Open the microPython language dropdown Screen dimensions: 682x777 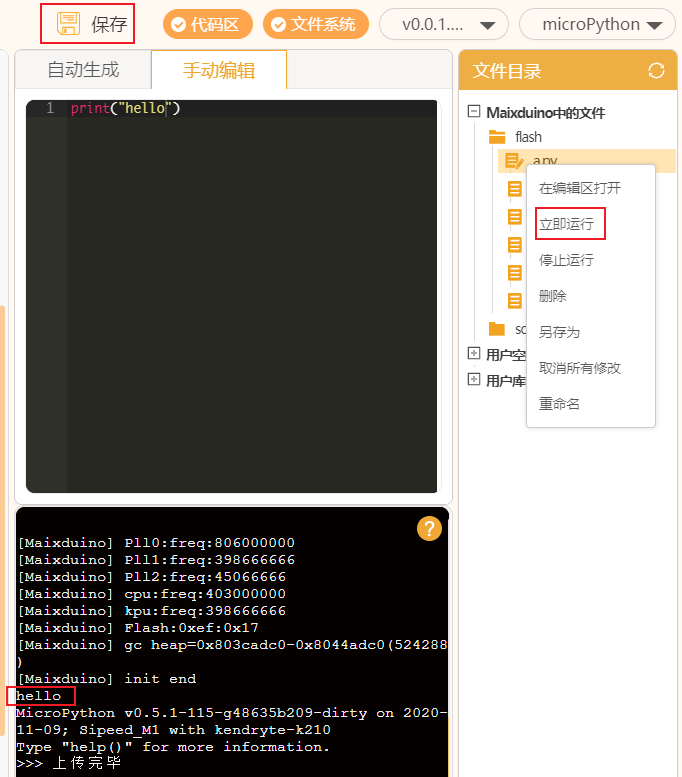(x=597, y=24)
